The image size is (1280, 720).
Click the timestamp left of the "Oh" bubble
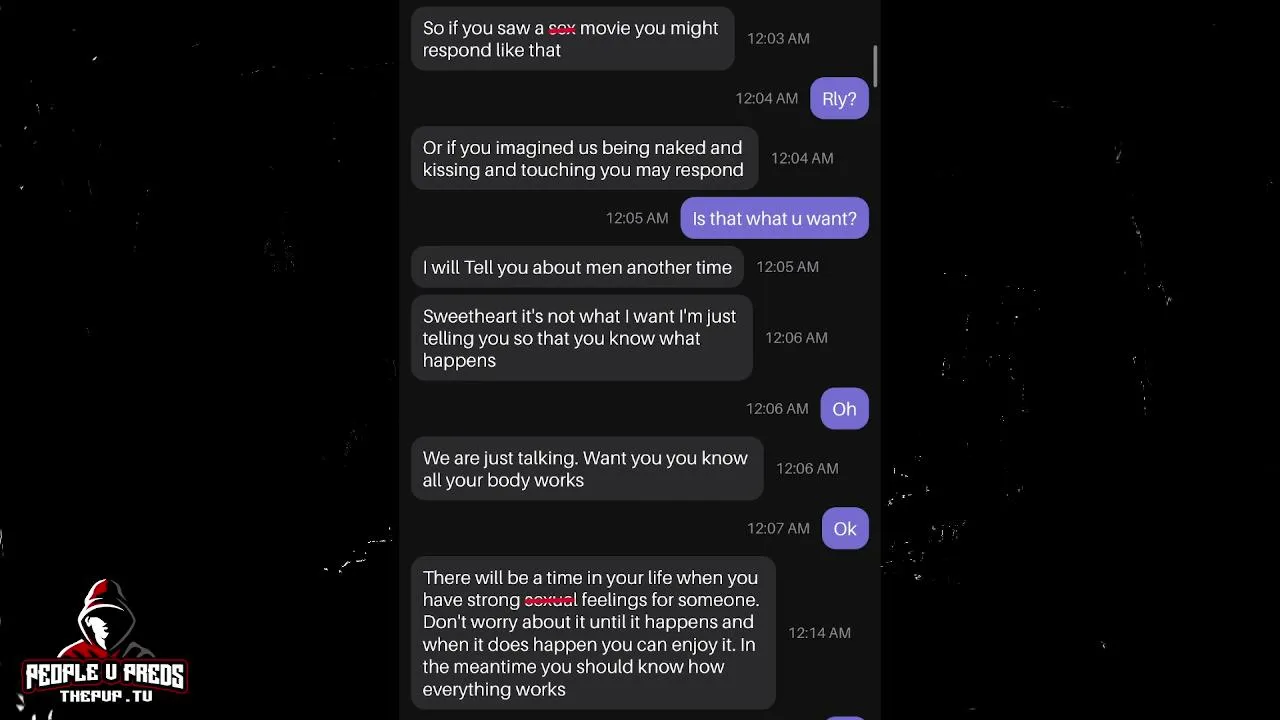tap(777, 409)
